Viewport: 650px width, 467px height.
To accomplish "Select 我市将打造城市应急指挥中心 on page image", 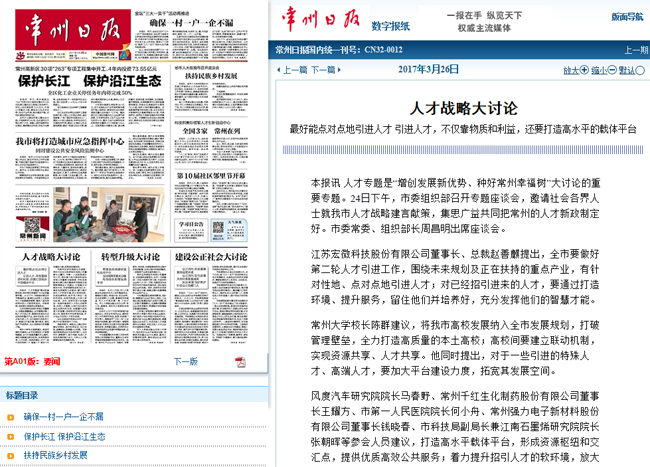I will click(69, 141).
